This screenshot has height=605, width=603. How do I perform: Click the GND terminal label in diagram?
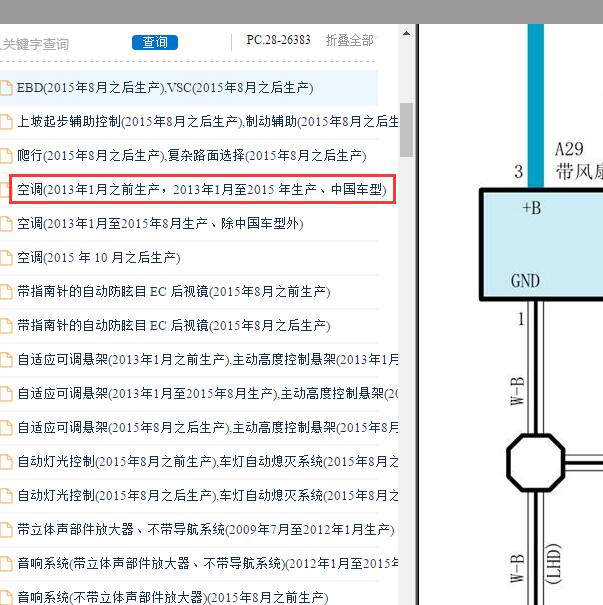click(525, 281)
